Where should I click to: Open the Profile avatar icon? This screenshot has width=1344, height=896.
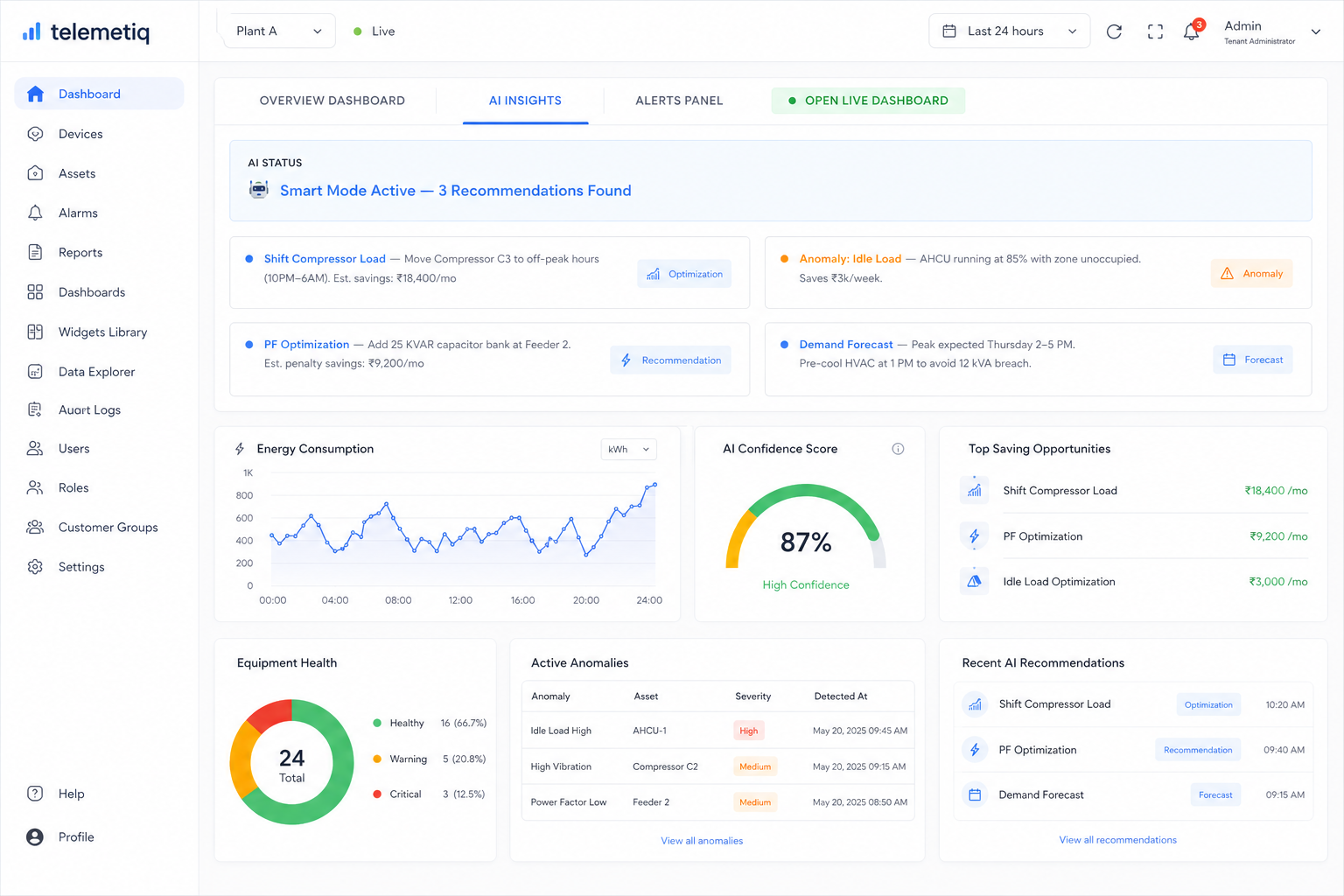click(35, 836)
